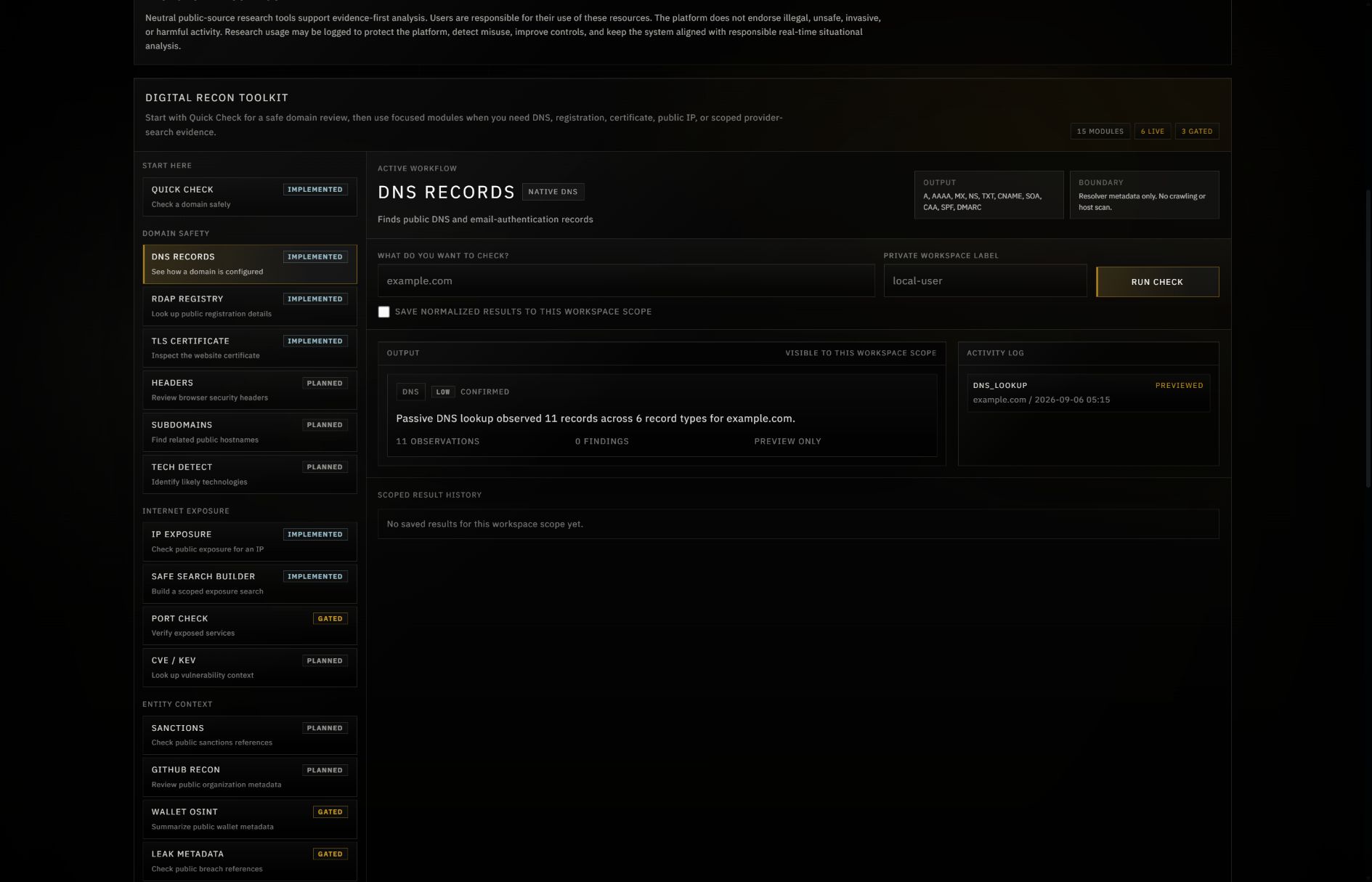Click the 6 Live badge
The width and height of the screenshot is (1372, 882).
coord(1152,132)
